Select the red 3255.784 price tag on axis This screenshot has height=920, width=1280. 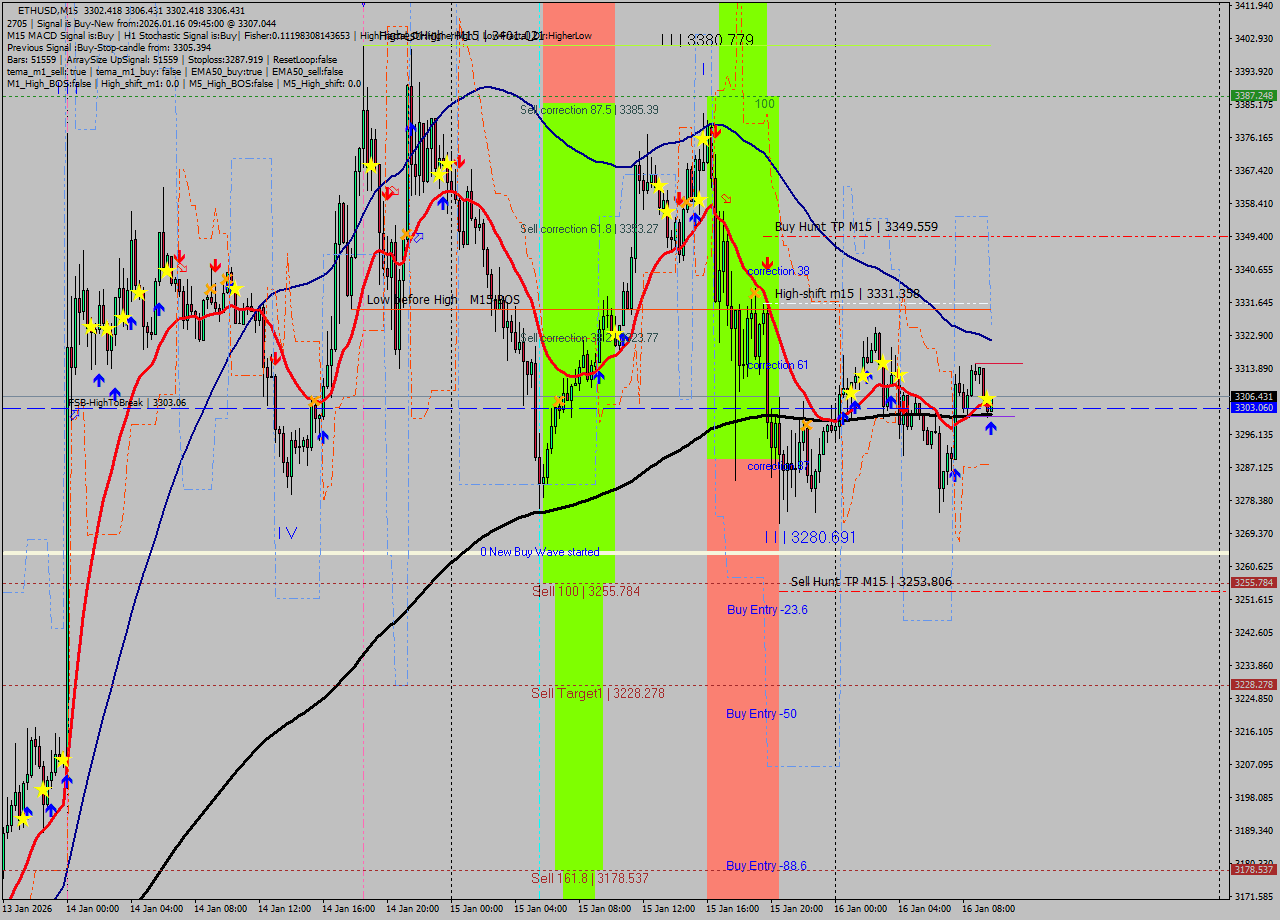pyautogui.click(x=1253, y=583)
